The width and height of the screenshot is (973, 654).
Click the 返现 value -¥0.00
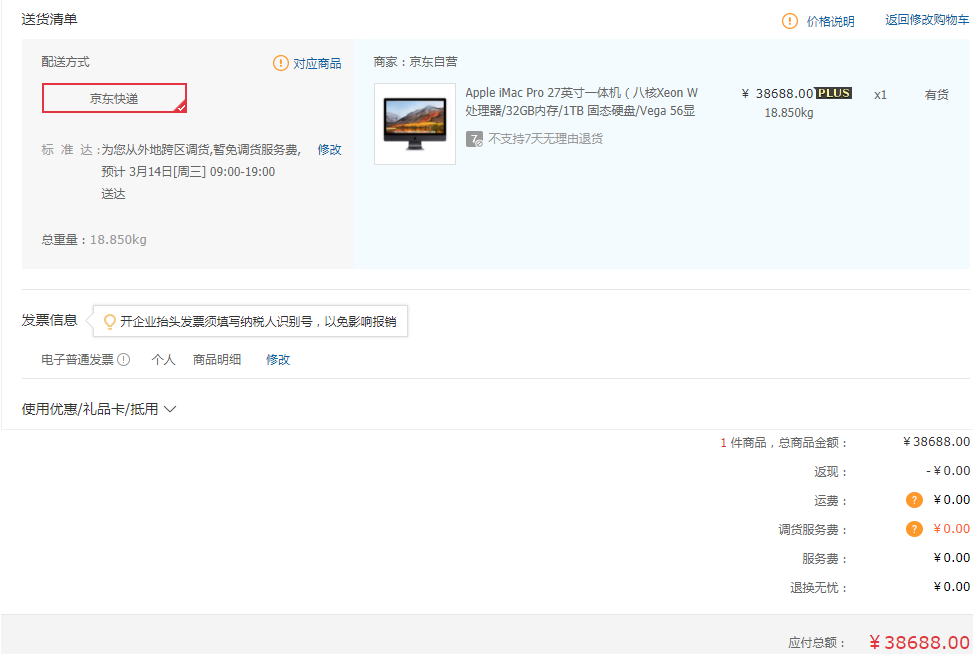click(x=948, y=471)
